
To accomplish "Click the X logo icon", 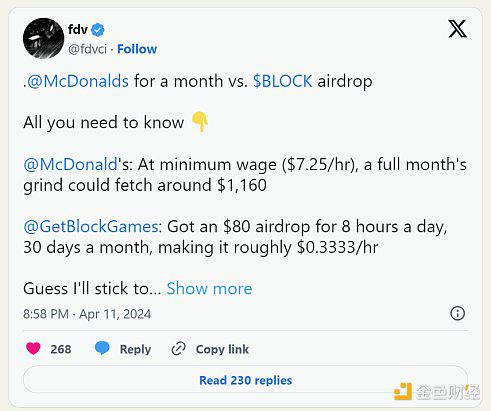I will (x=457, y=29).
